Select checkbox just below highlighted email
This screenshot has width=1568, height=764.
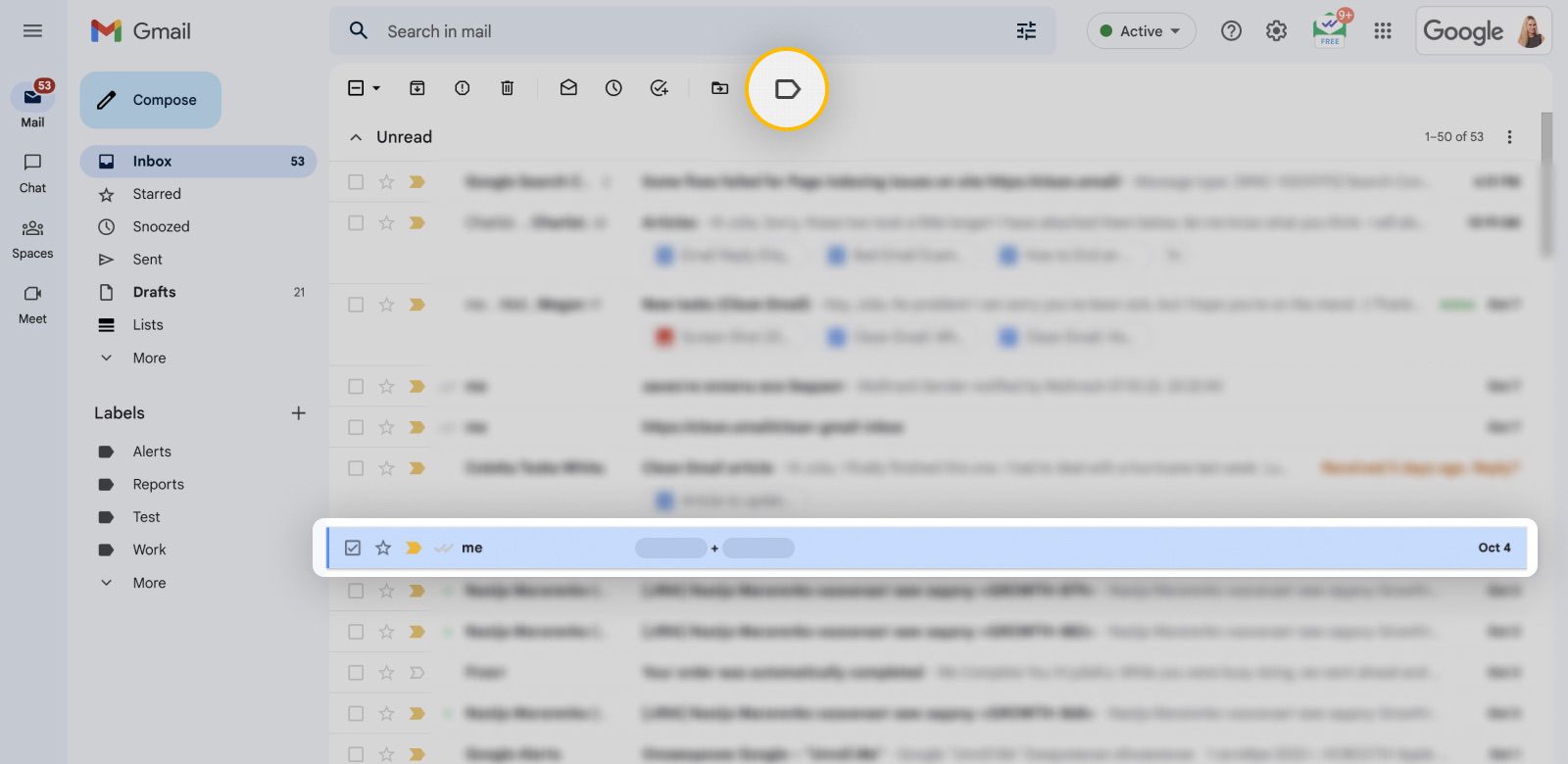pos(356,591)
